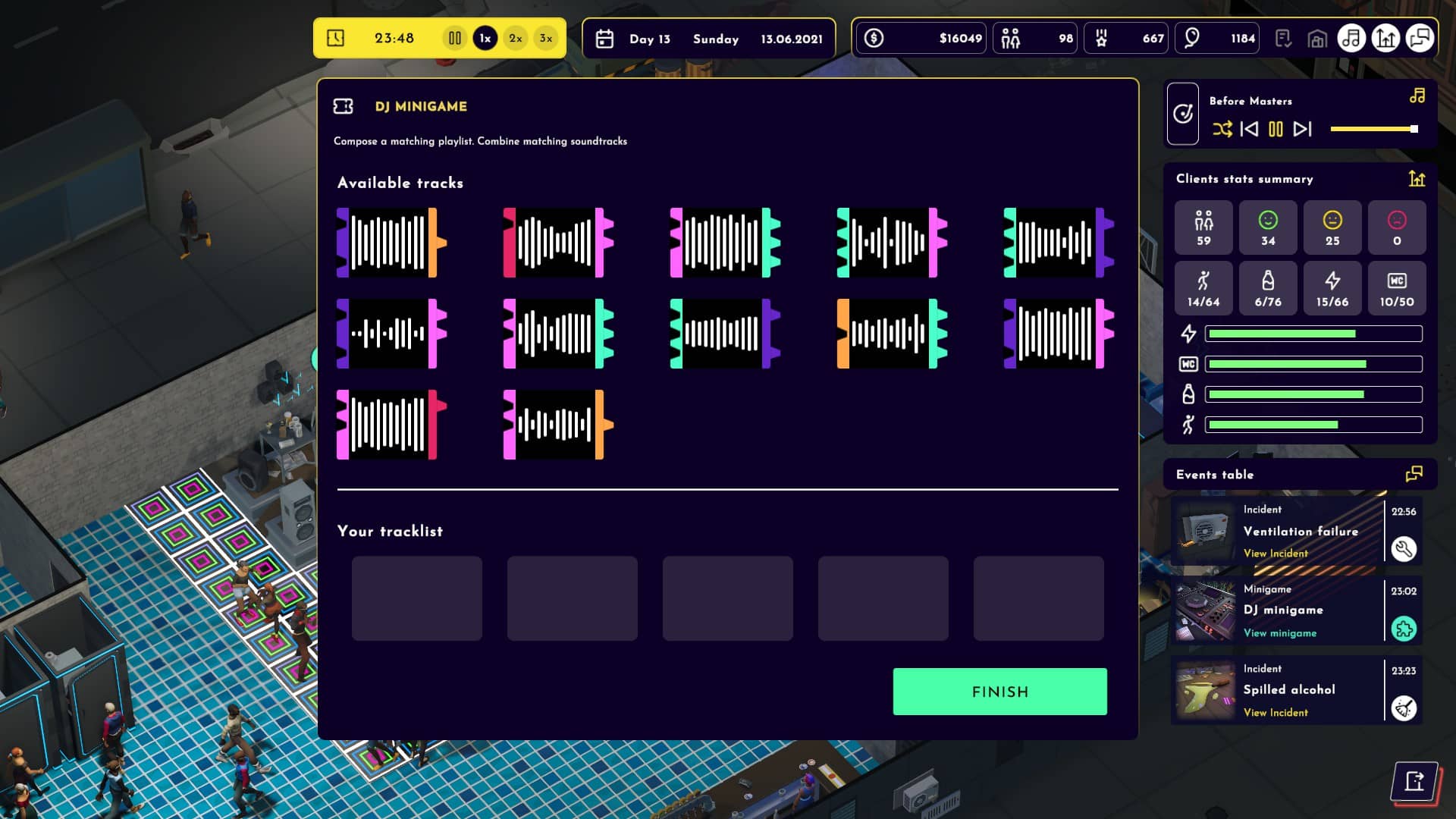Click the WC stat tile 10/50
The width and height of the screenshot is (1456, 819).
click(x=1397, y=288)
